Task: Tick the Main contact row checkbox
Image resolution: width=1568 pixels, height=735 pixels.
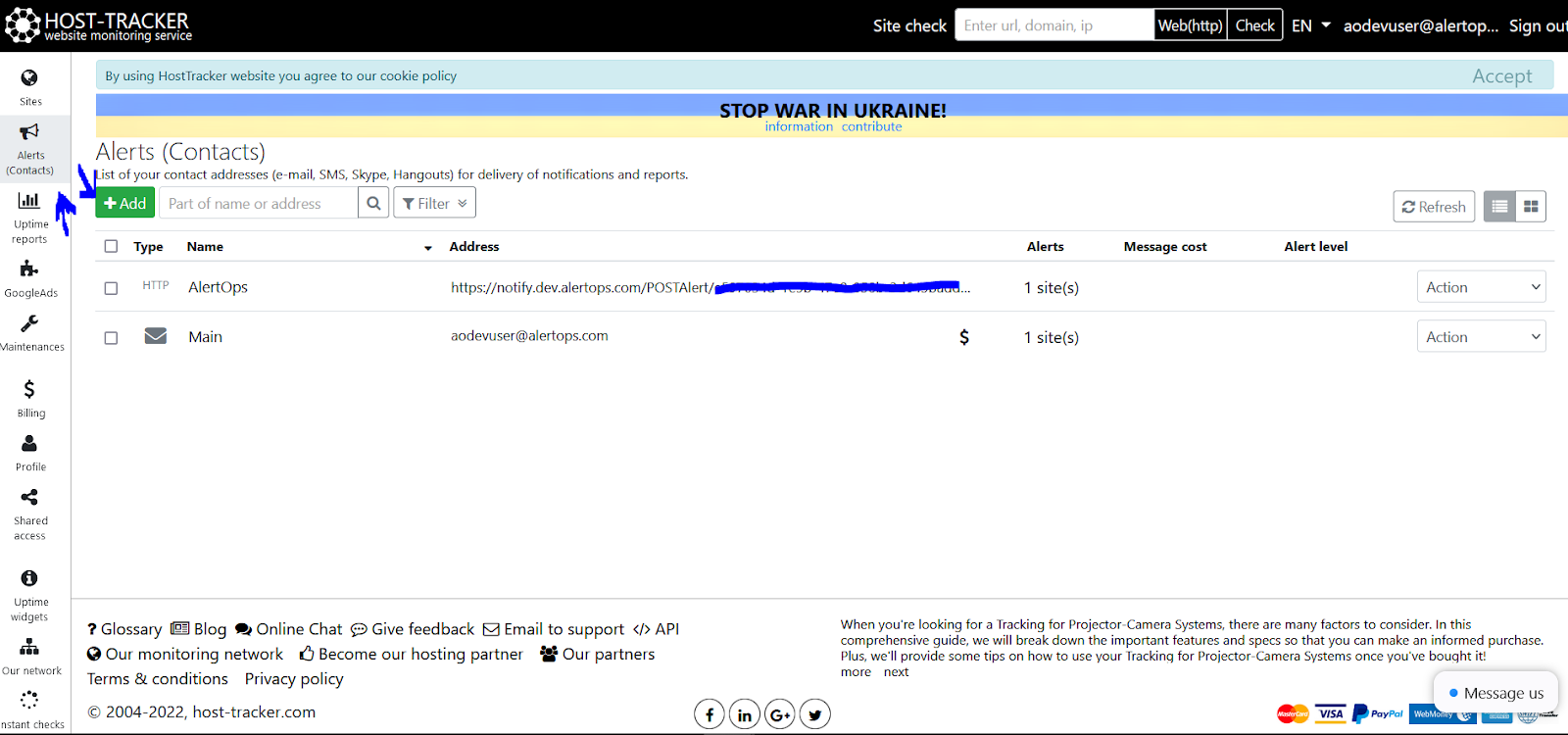Action: pos(111,338)
